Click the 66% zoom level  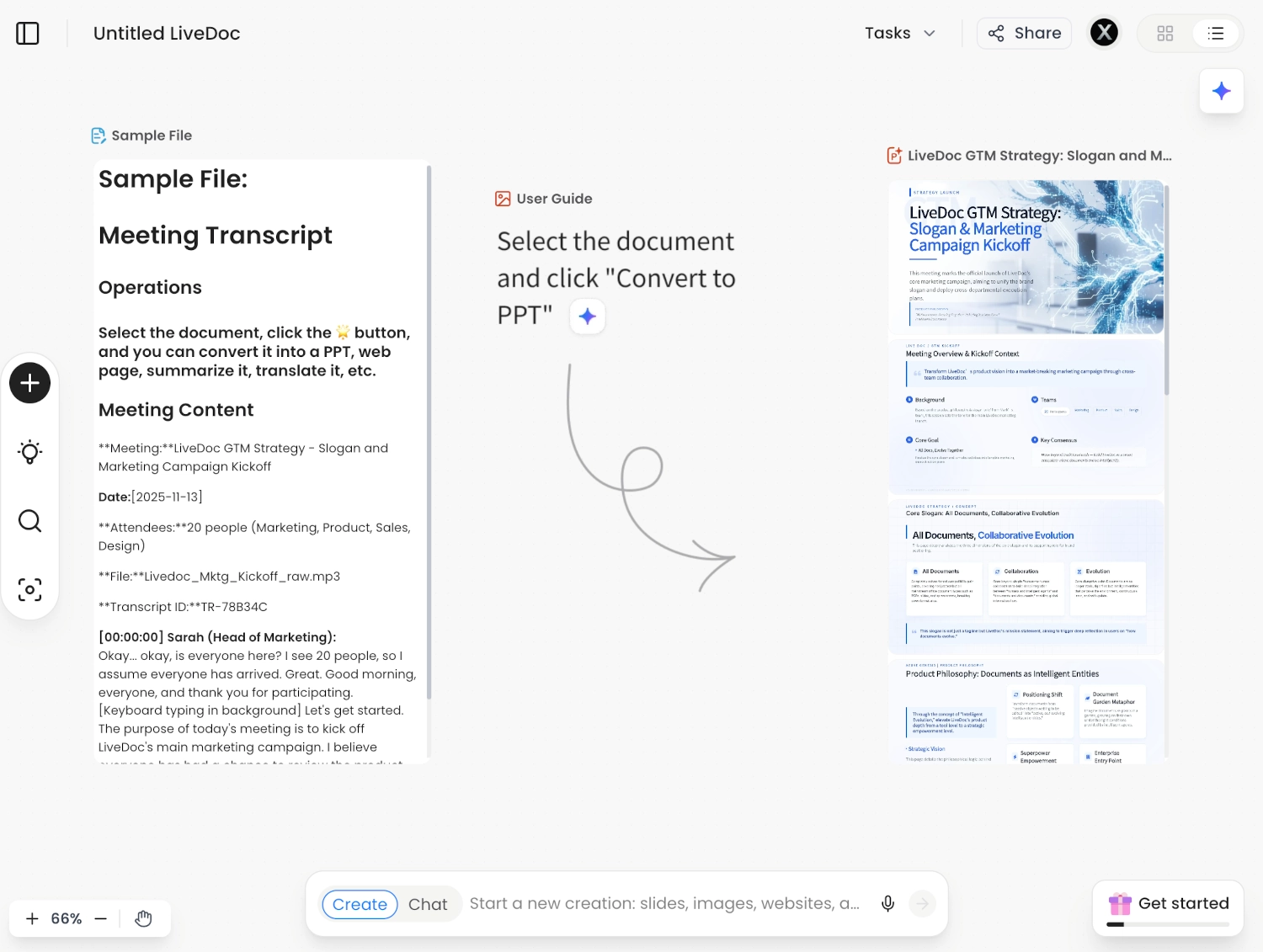(67, 918)
